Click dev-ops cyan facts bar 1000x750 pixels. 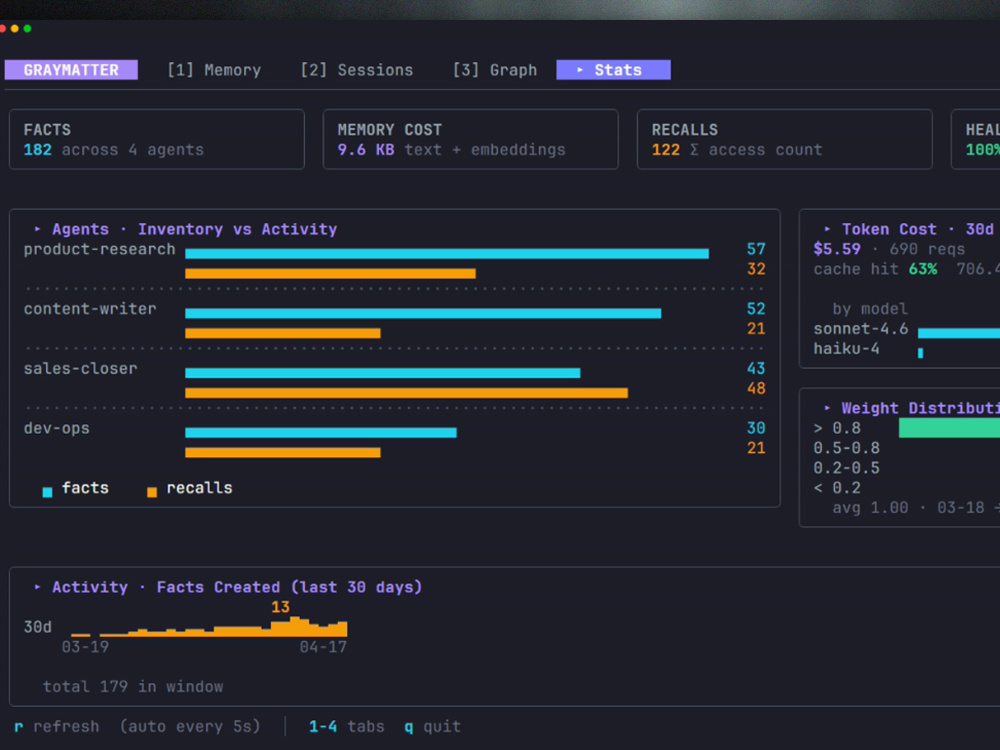[x=321, y=432]
